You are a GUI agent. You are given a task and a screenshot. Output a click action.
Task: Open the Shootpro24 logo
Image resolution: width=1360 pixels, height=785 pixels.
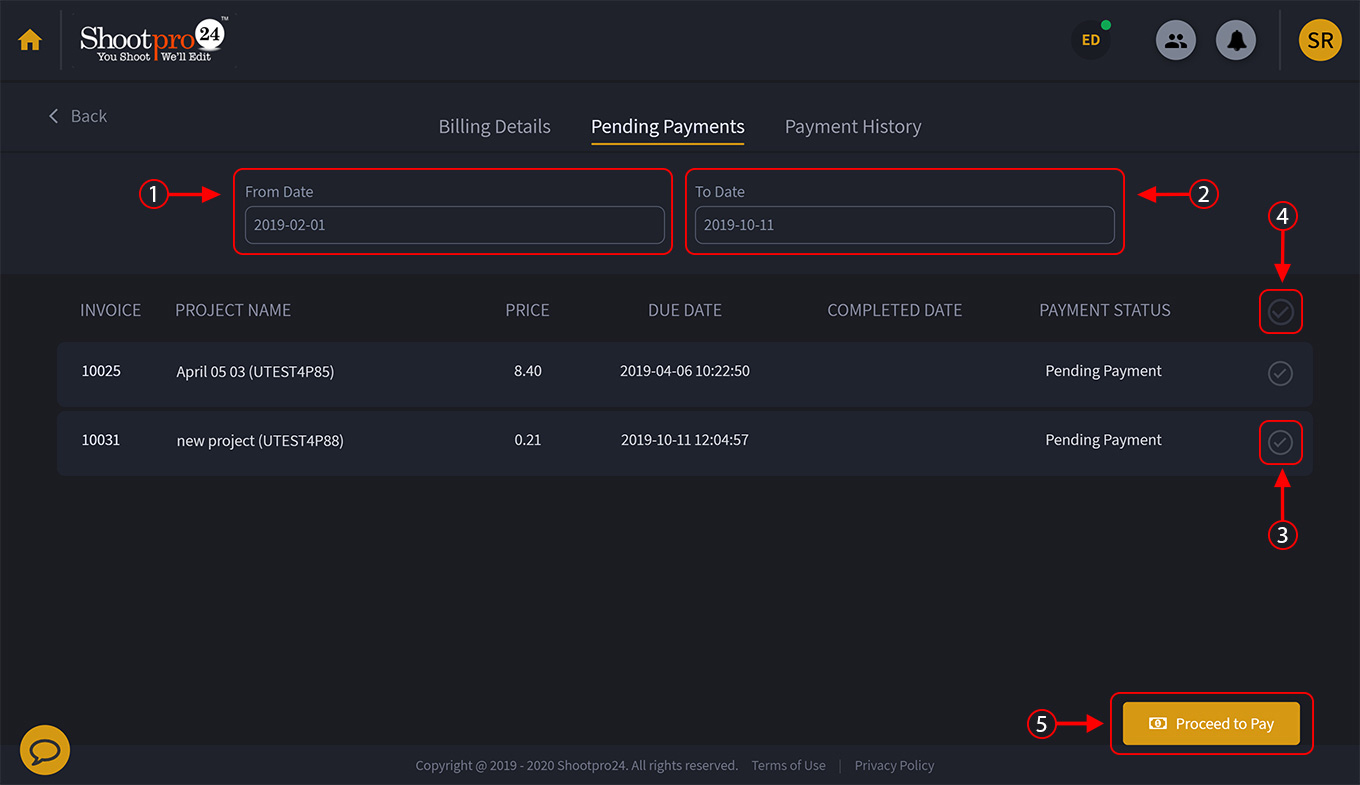150,40
